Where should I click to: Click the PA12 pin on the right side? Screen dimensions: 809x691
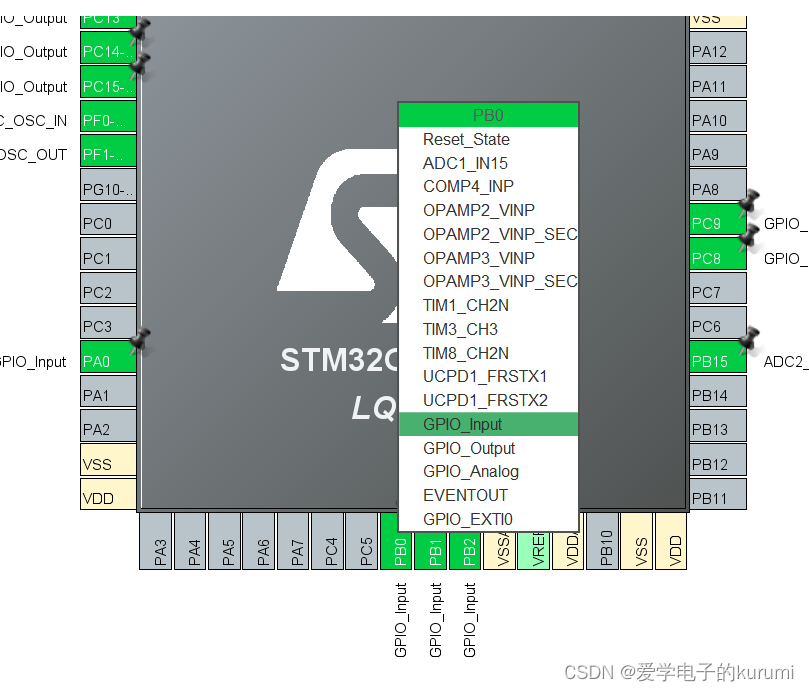[717, 51]
